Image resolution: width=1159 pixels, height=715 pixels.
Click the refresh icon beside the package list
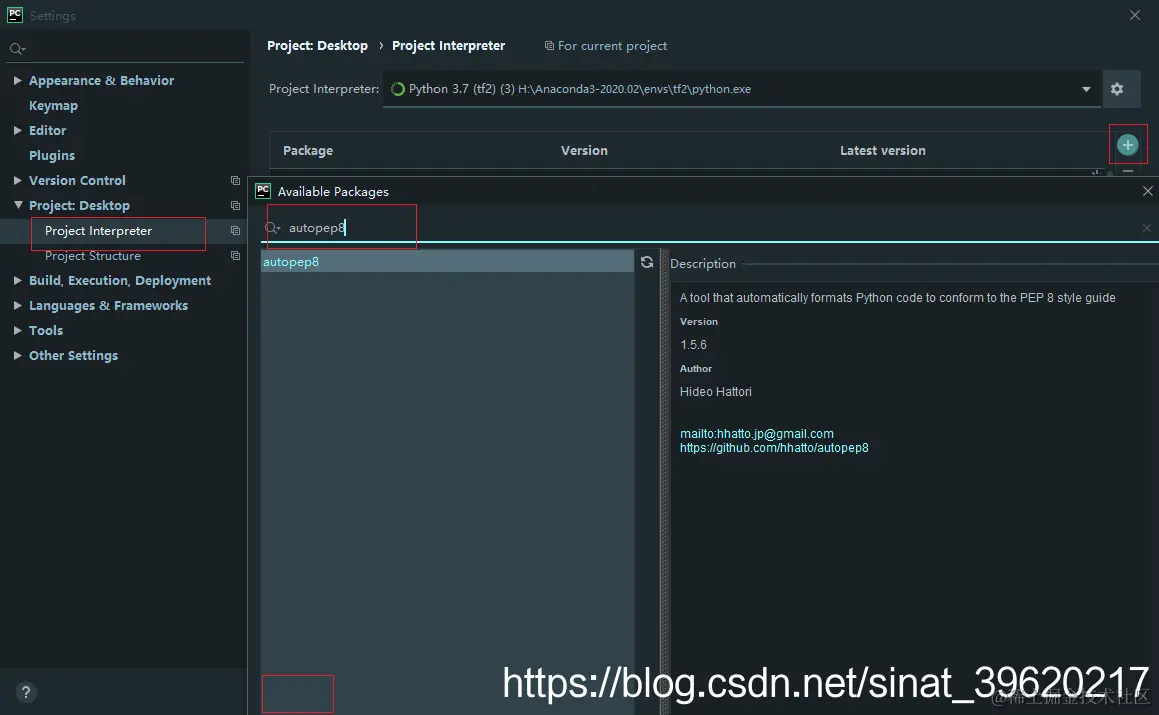click(x=647, y=262)
